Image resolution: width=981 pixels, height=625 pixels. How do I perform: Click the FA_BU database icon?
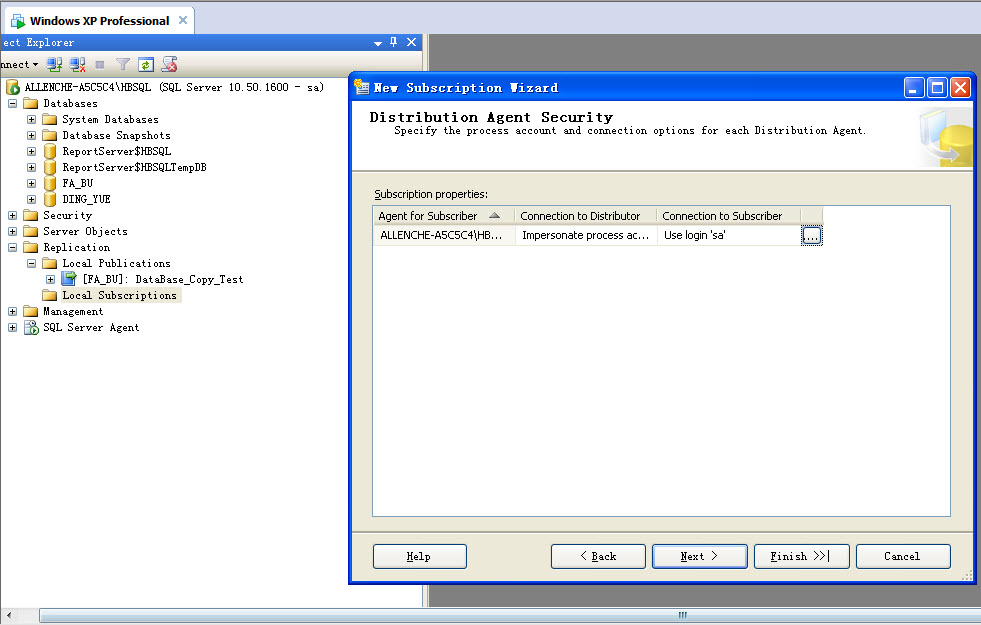point(50,183)
